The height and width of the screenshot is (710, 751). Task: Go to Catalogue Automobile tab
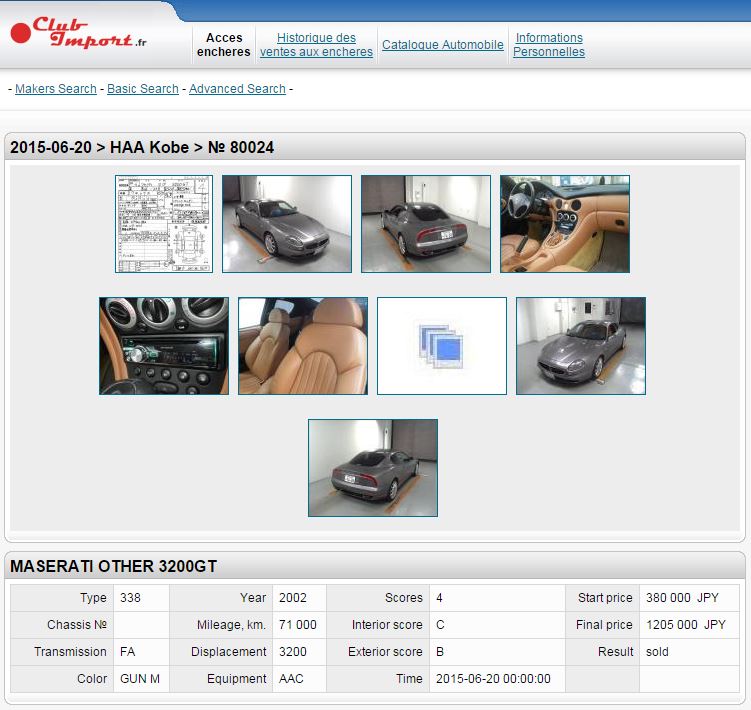(x=443, y=45)
